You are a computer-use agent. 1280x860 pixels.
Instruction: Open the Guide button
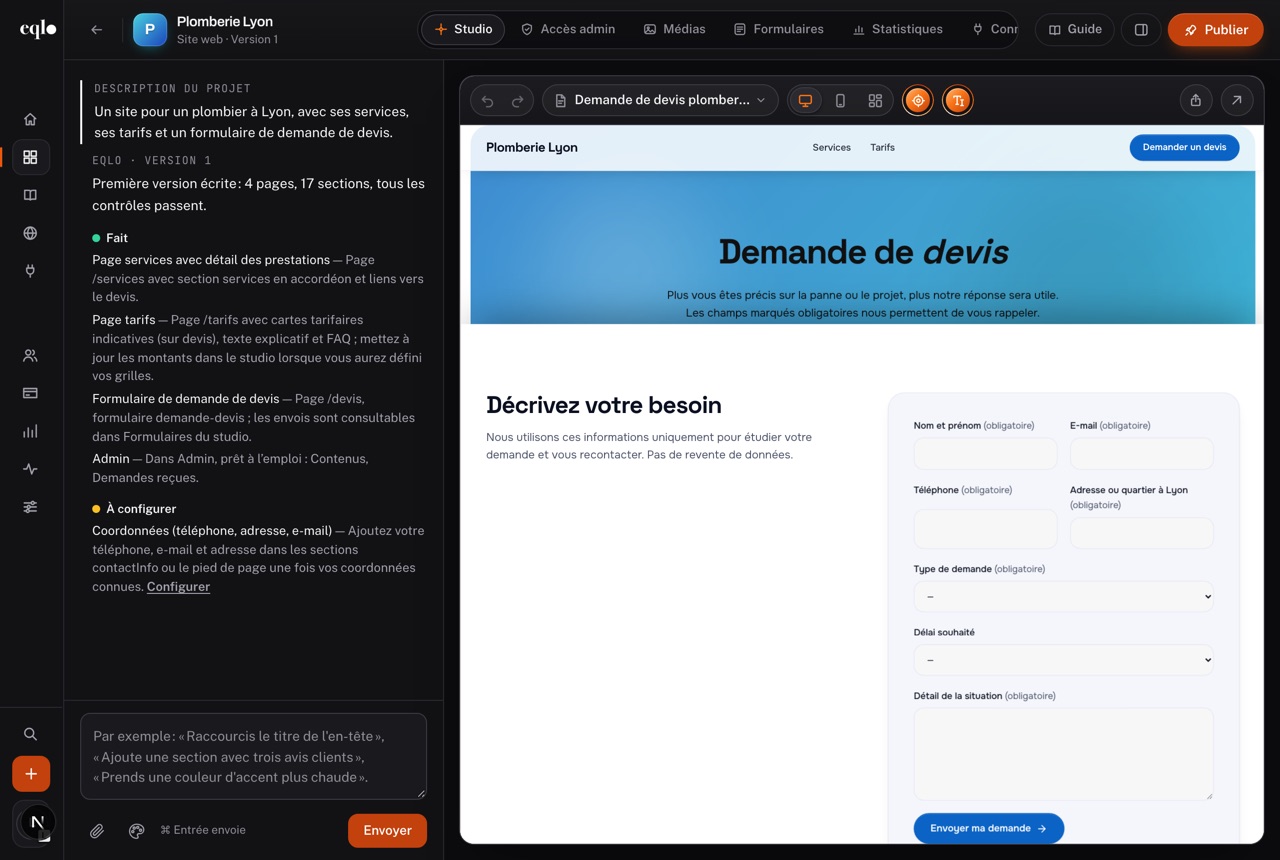point(1074,29)
